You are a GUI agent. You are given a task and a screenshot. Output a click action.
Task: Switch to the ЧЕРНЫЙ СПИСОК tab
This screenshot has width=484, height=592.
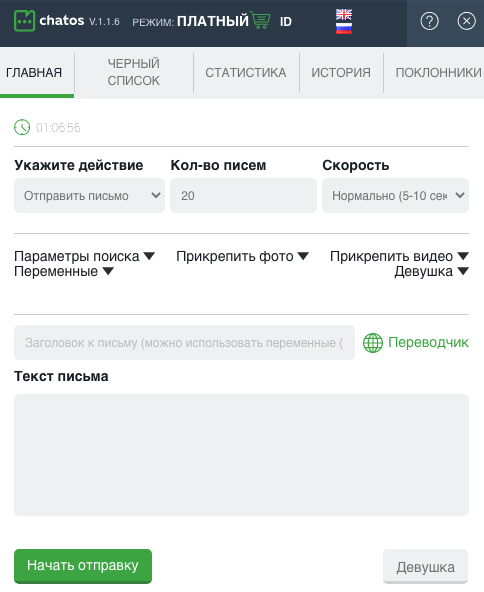134,72
